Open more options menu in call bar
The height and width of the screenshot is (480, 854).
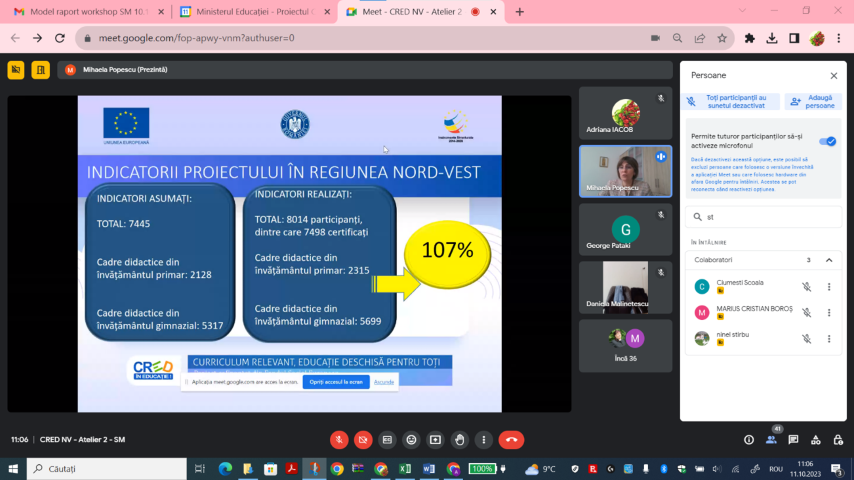[x=483, y=439]
